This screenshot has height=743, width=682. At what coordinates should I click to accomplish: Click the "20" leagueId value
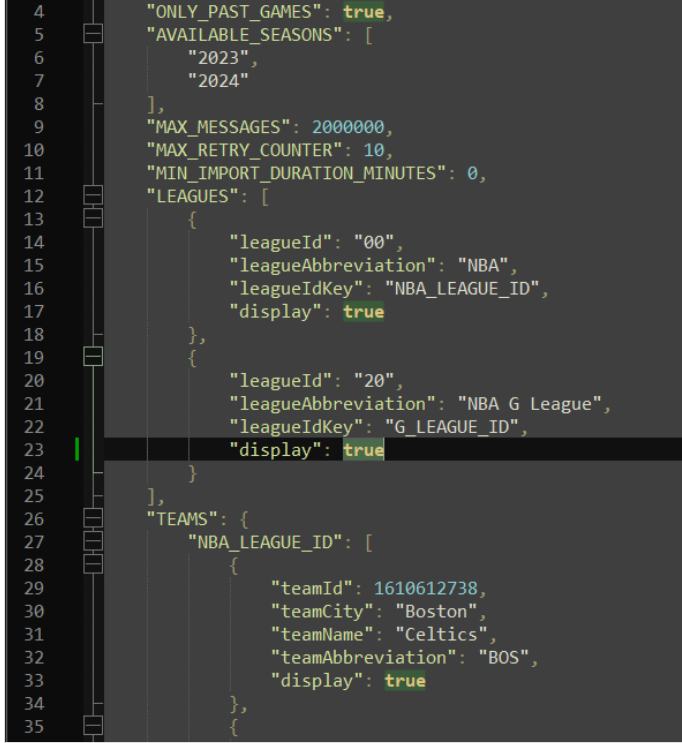point(374,381)
